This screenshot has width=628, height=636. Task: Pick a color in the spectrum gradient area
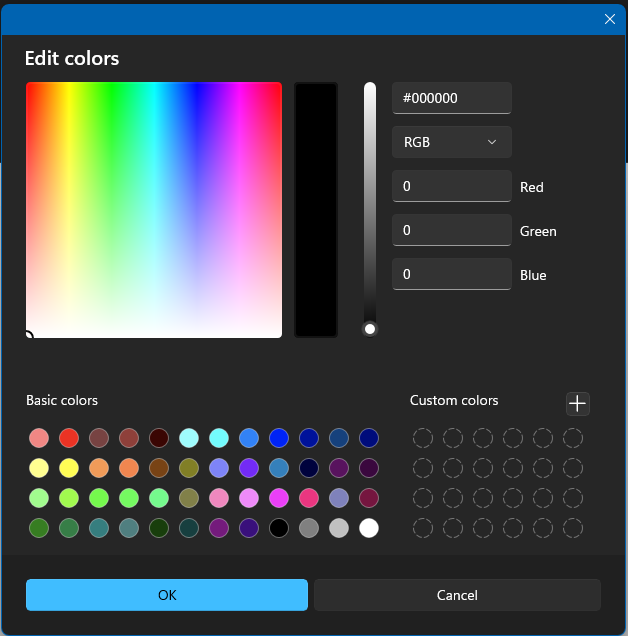(154, 210)
